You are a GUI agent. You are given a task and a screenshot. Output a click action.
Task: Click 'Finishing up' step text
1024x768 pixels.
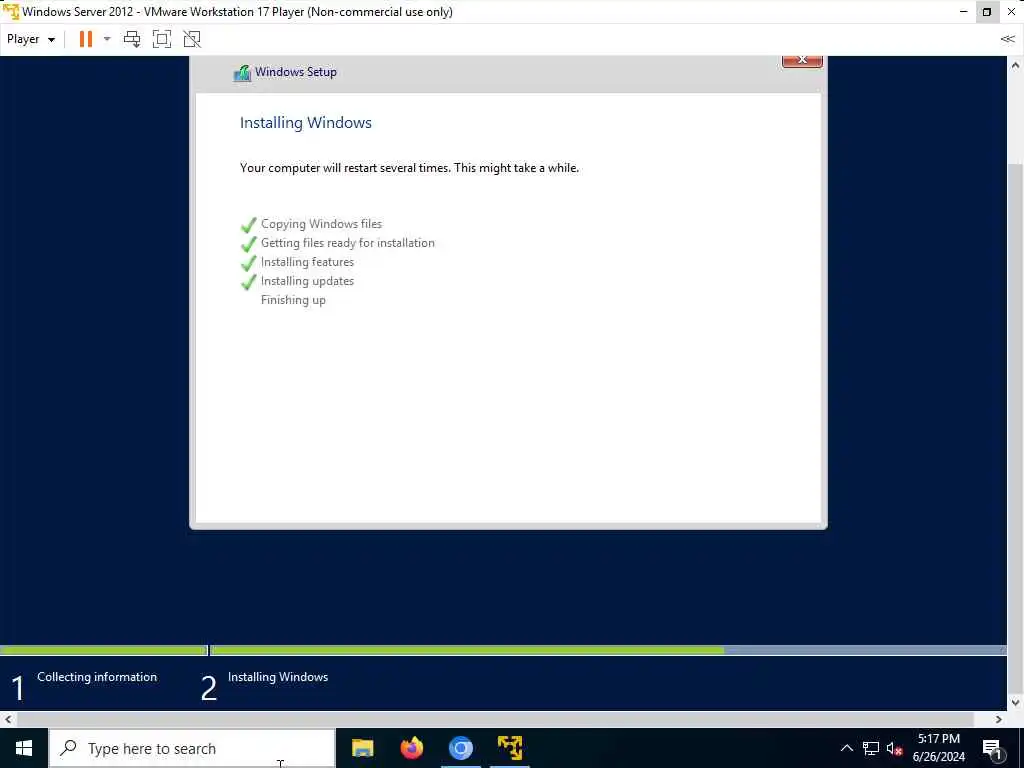point(293,300)
